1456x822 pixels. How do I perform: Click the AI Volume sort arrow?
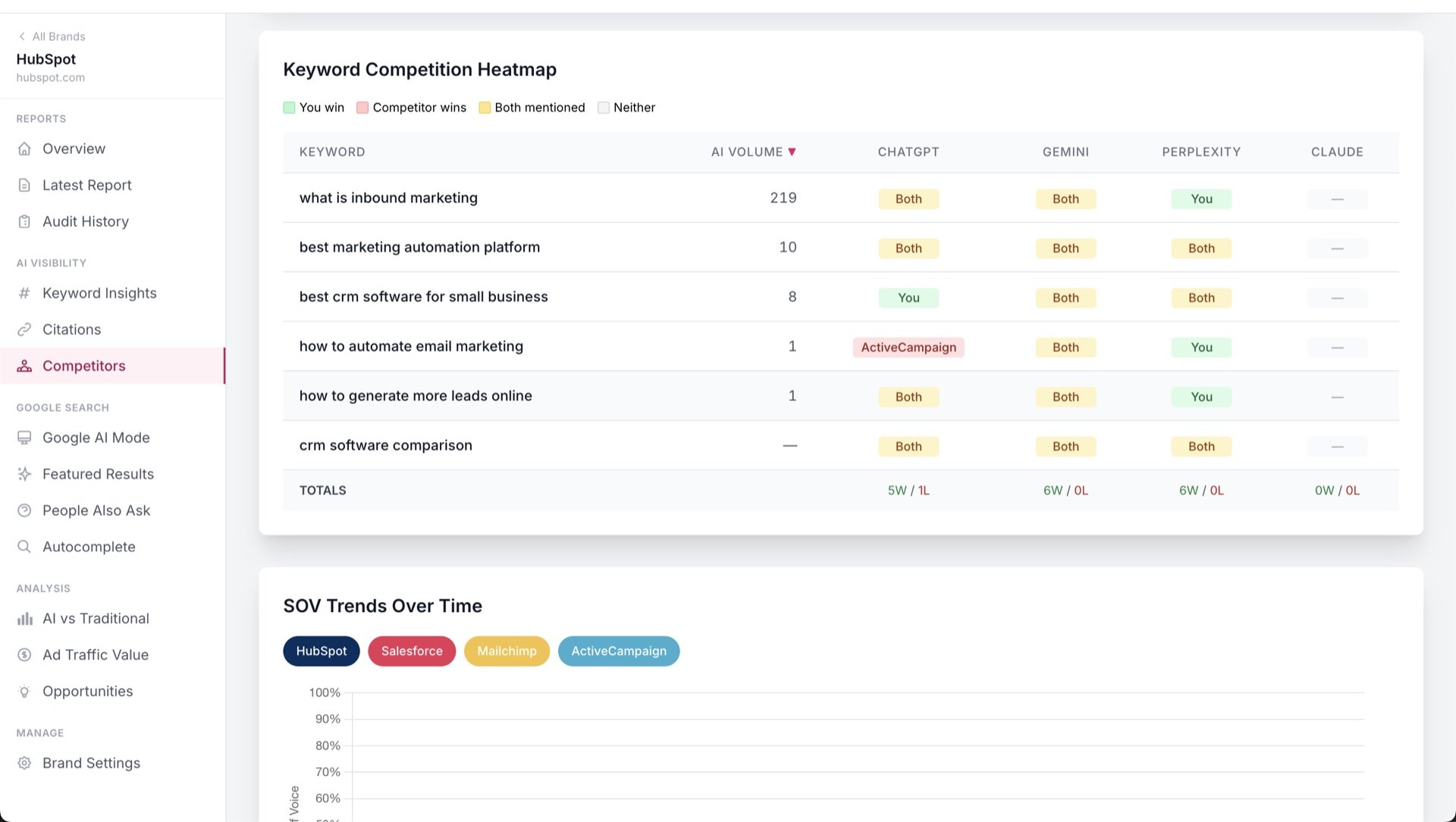click(x=792, y=152)
